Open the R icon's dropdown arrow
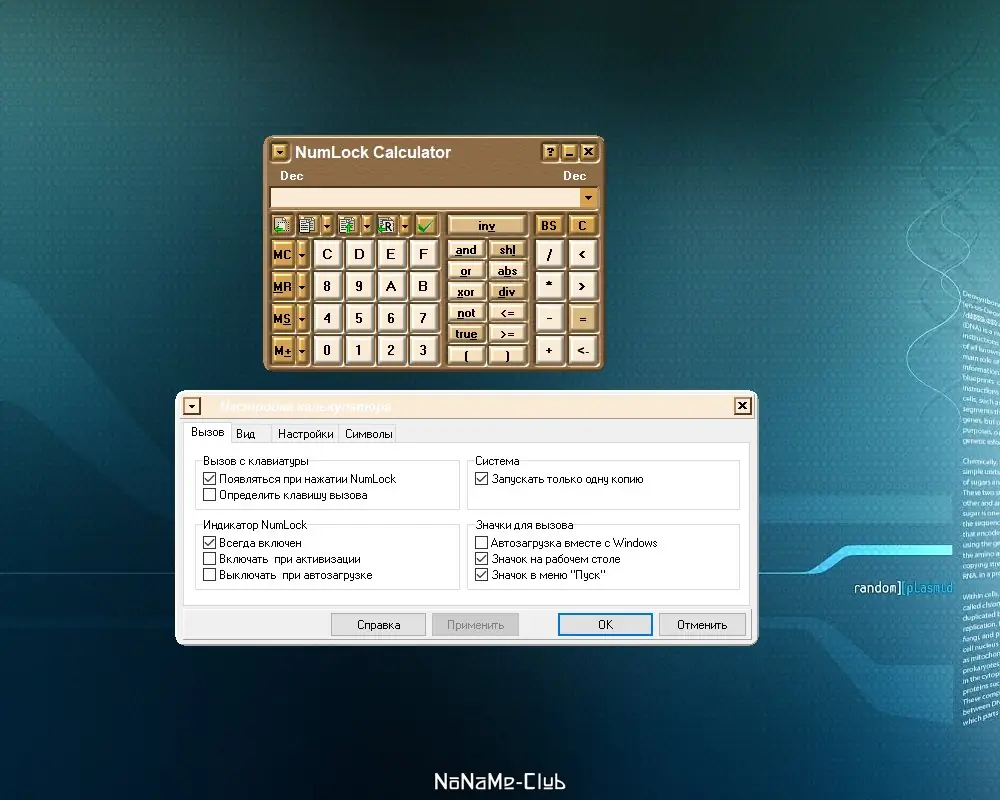The width and height of the screenshot is (1000, 800). point(405,225)
